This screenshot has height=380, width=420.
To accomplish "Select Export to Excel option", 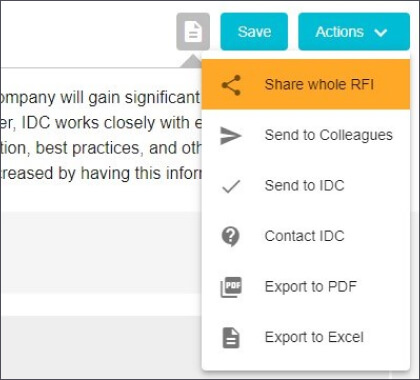I will point(306,337).
